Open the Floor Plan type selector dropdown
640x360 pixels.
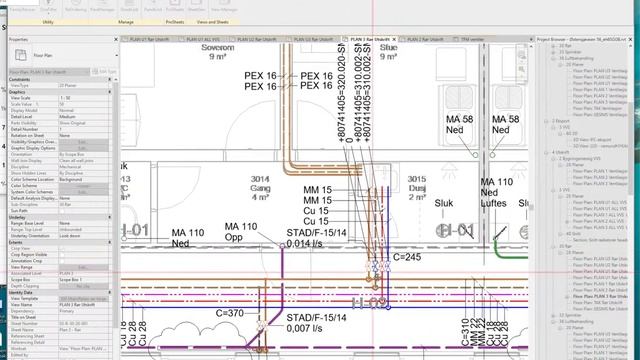(117, 55)
